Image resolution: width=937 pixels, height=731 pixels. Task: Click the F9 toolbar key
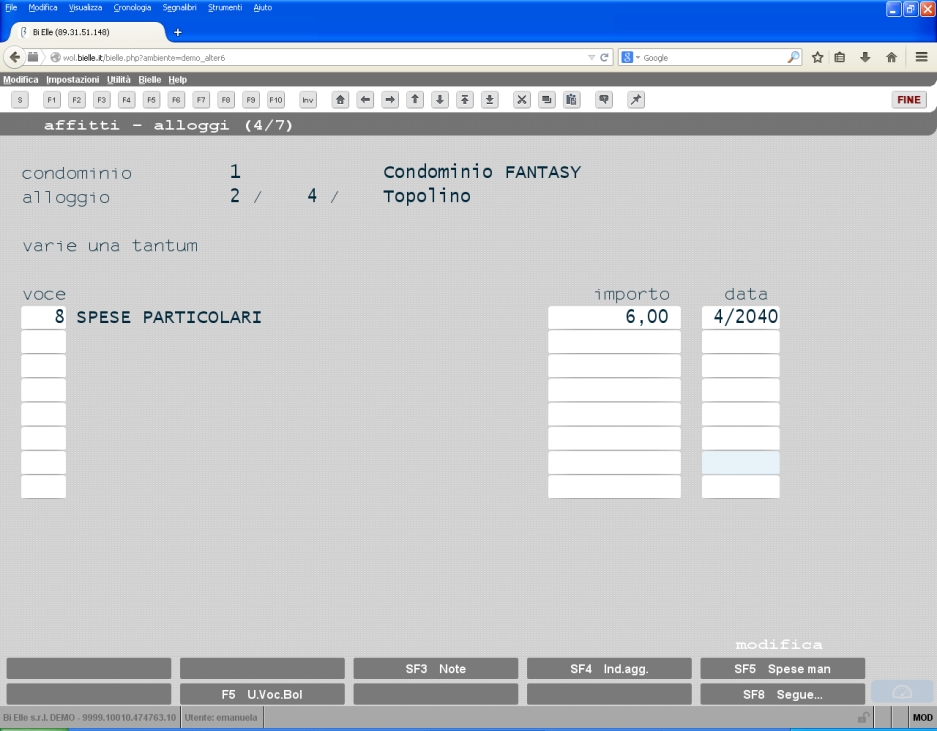(x=251, y=100)
